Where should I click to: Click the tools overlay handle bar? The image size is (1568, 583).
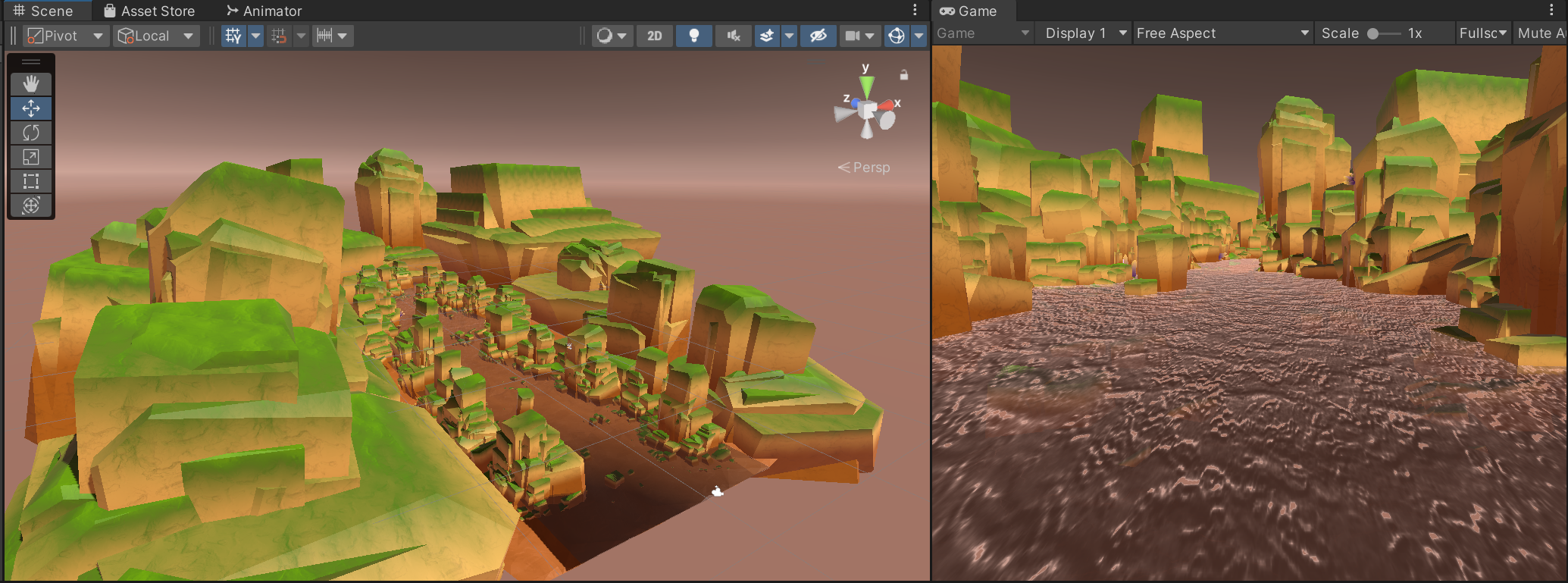[x=31, y=62]
